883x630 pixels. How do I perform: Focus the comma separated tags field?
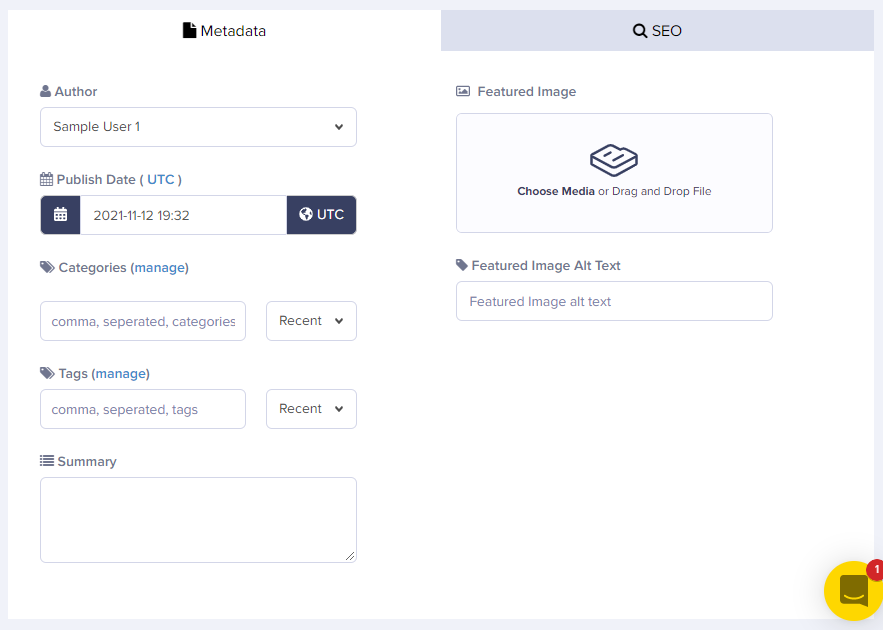pyautogui.click(x=143, y=409)
